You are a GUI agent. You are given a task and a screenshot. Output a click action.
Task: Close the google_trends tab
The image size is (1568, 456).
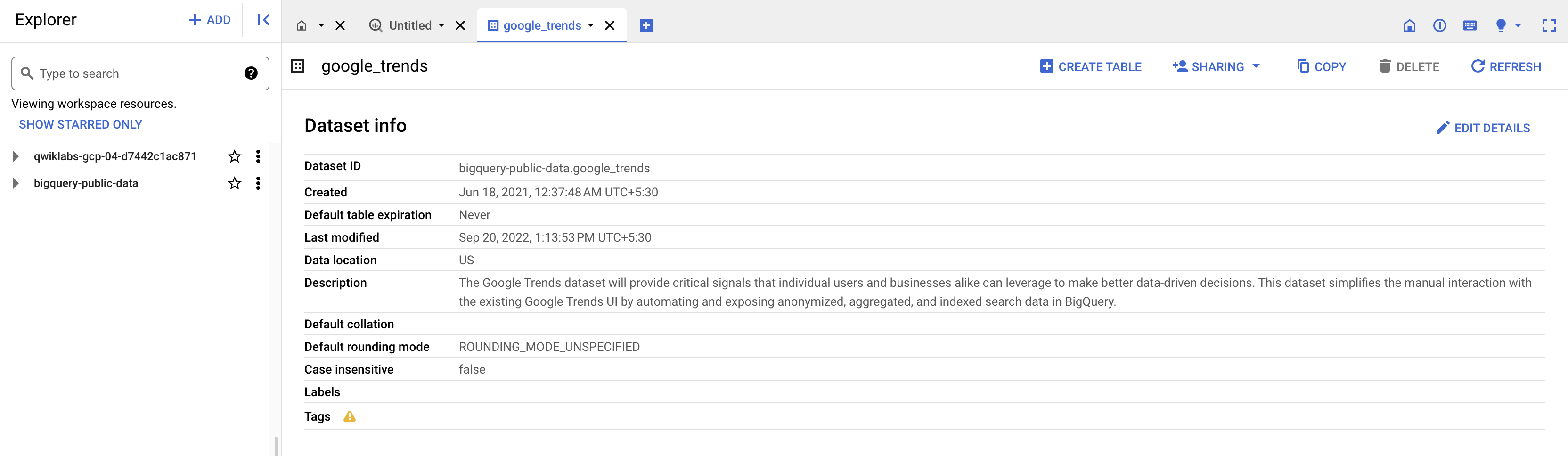tap(609, 25)
